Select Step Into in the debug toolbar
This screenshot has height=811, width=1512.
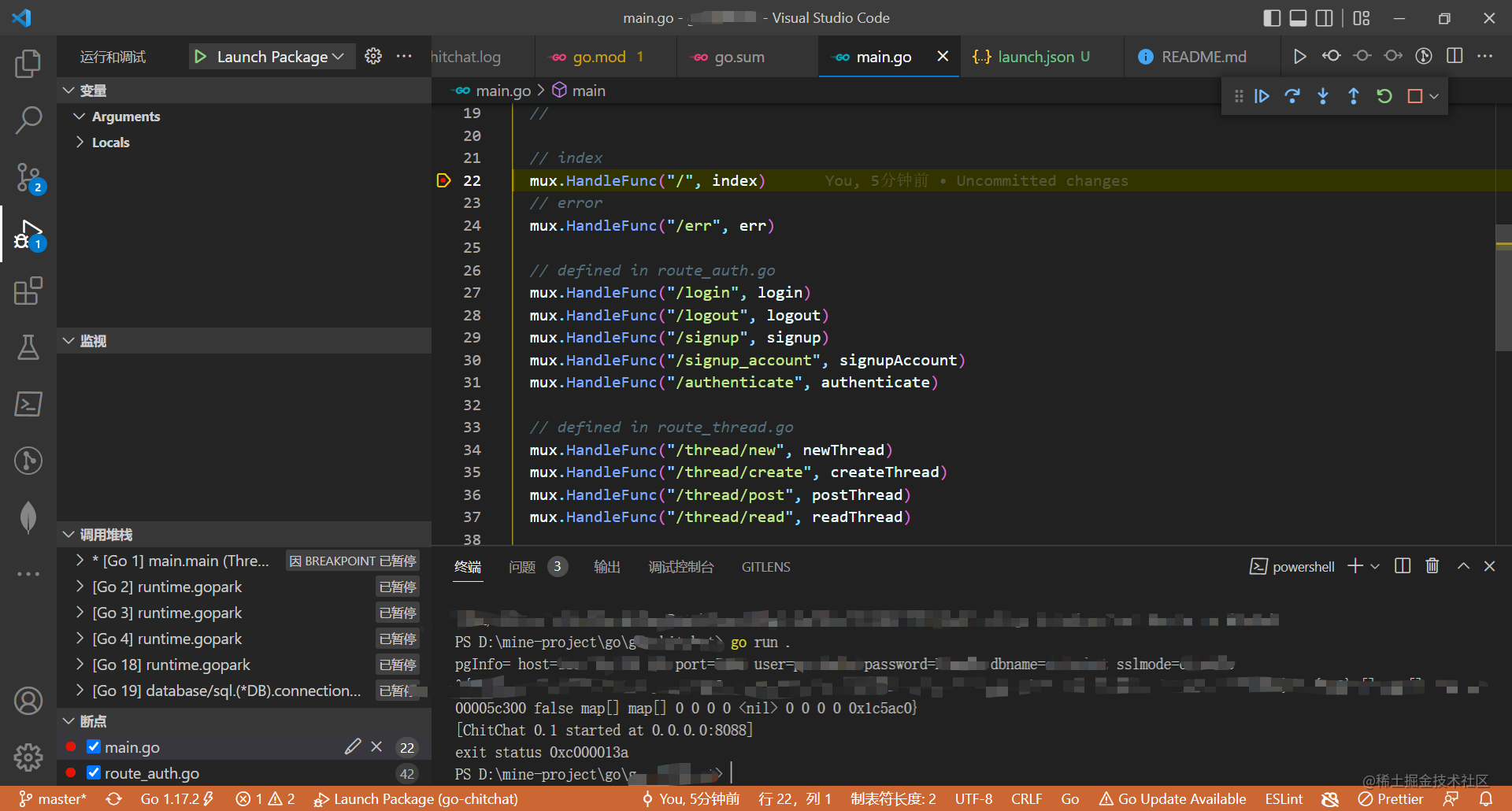(x=1323, y=95)
